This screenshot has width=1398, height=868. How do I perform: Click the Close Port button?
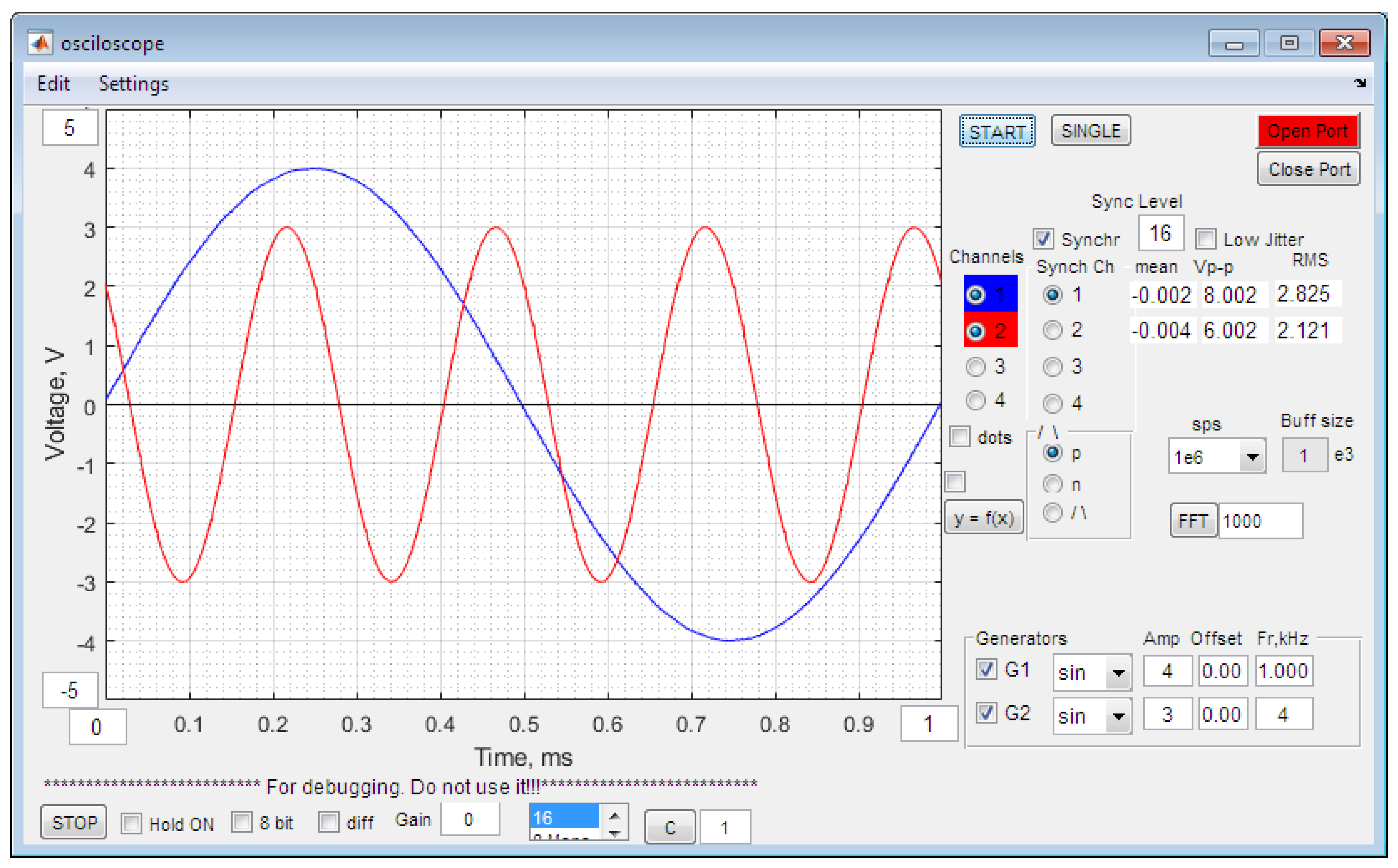1308,169
